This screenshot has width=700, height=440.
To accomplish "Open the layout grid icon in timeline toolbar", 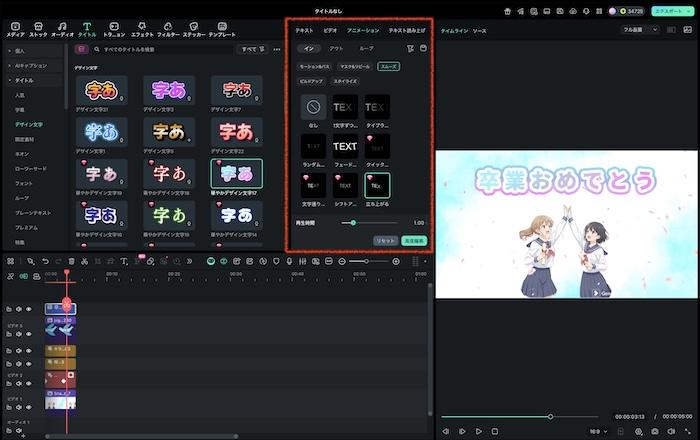I will (x=11, y=262).
